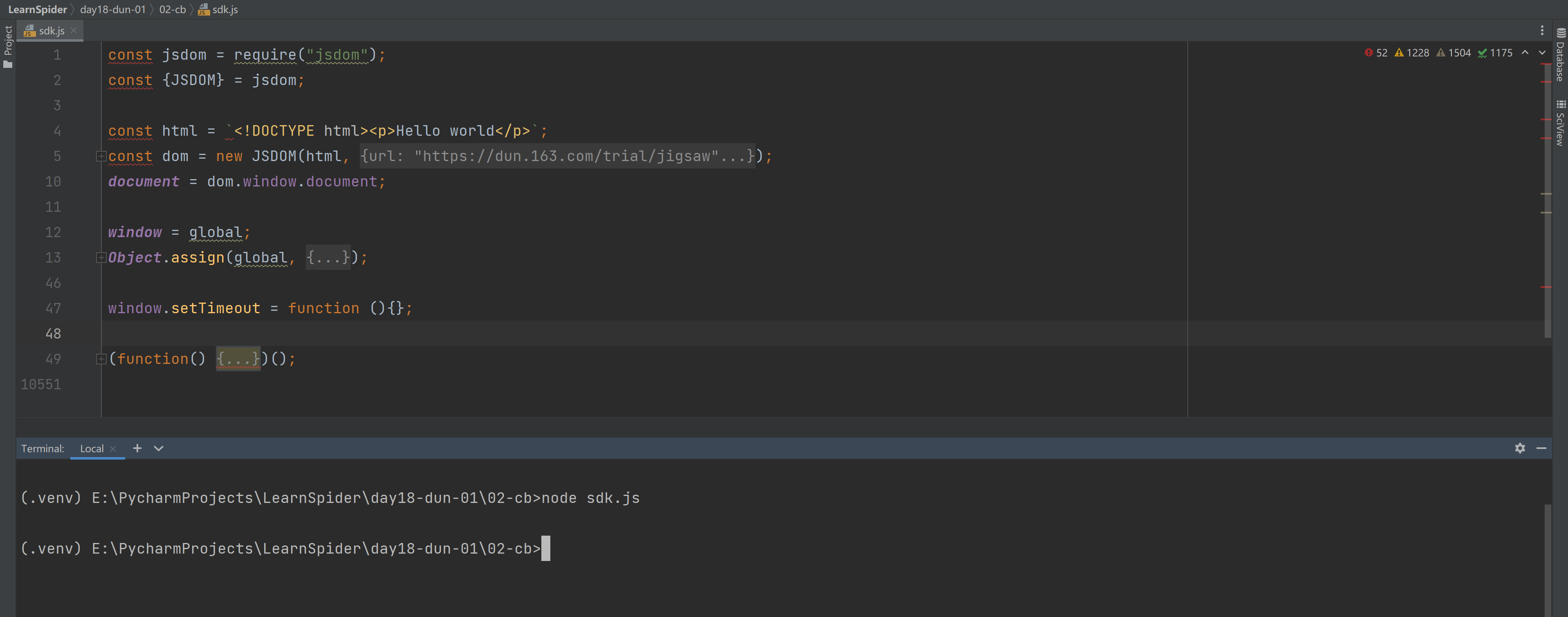
Task: Open editor tab options menu
Action: click(1542, 30)
